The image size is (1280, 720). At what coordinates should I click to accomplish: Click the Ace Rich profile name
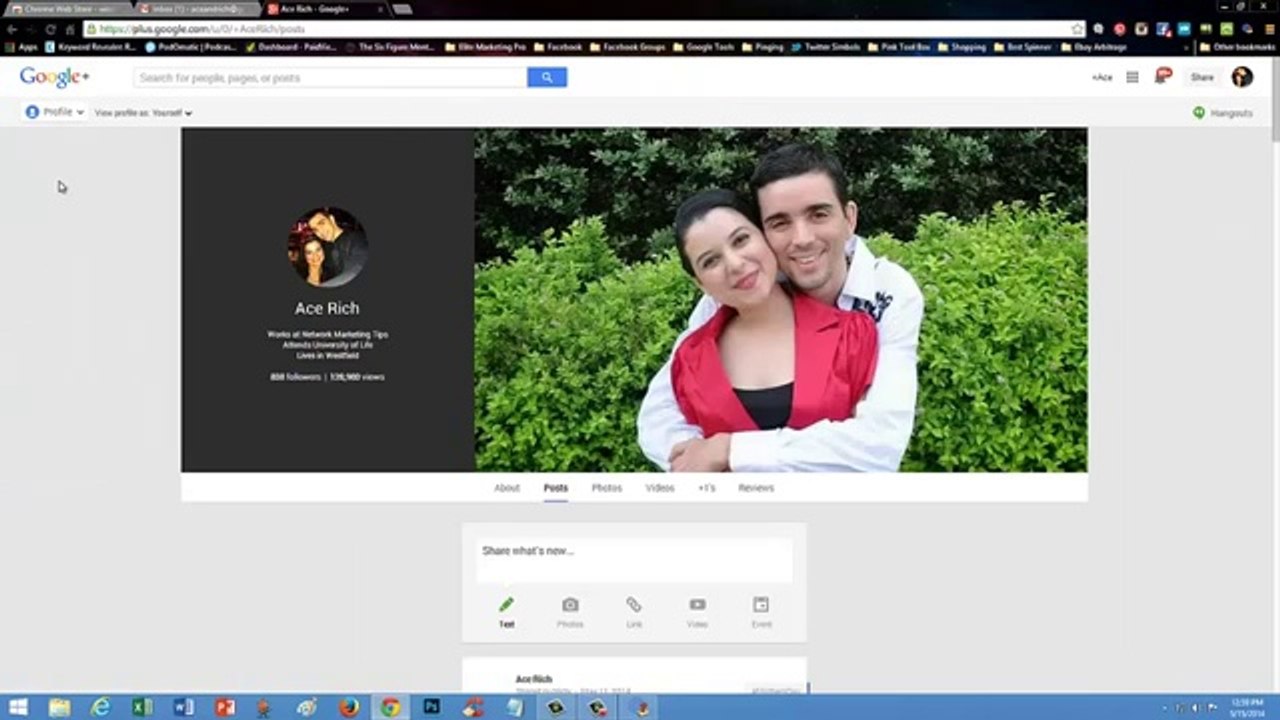pos(327,308)
